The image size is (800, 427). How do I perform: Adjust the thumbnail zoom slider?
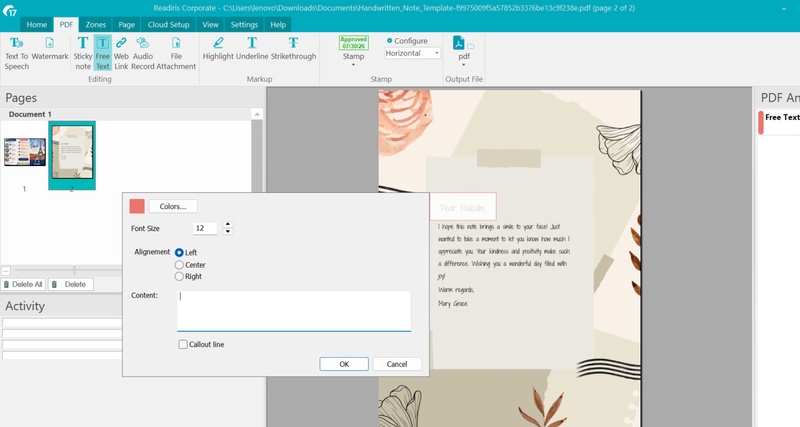(74, 270)
